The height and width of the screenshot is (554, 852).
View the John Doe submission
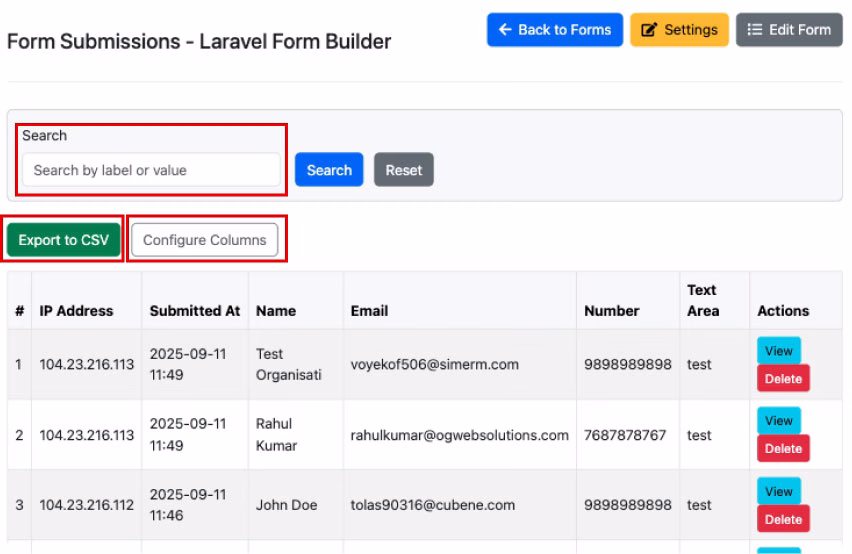click(779, 492)
